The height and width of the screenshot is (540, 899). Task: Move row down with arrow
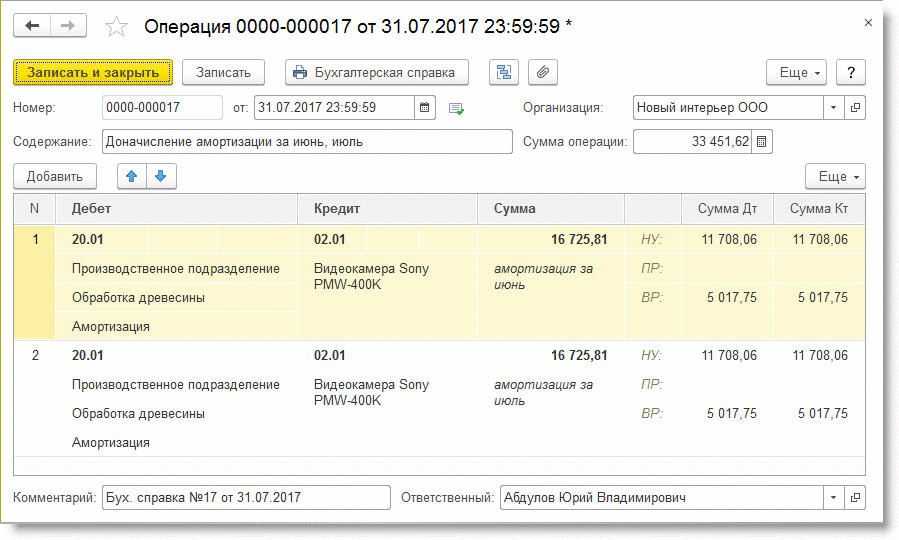click(160, 177)
